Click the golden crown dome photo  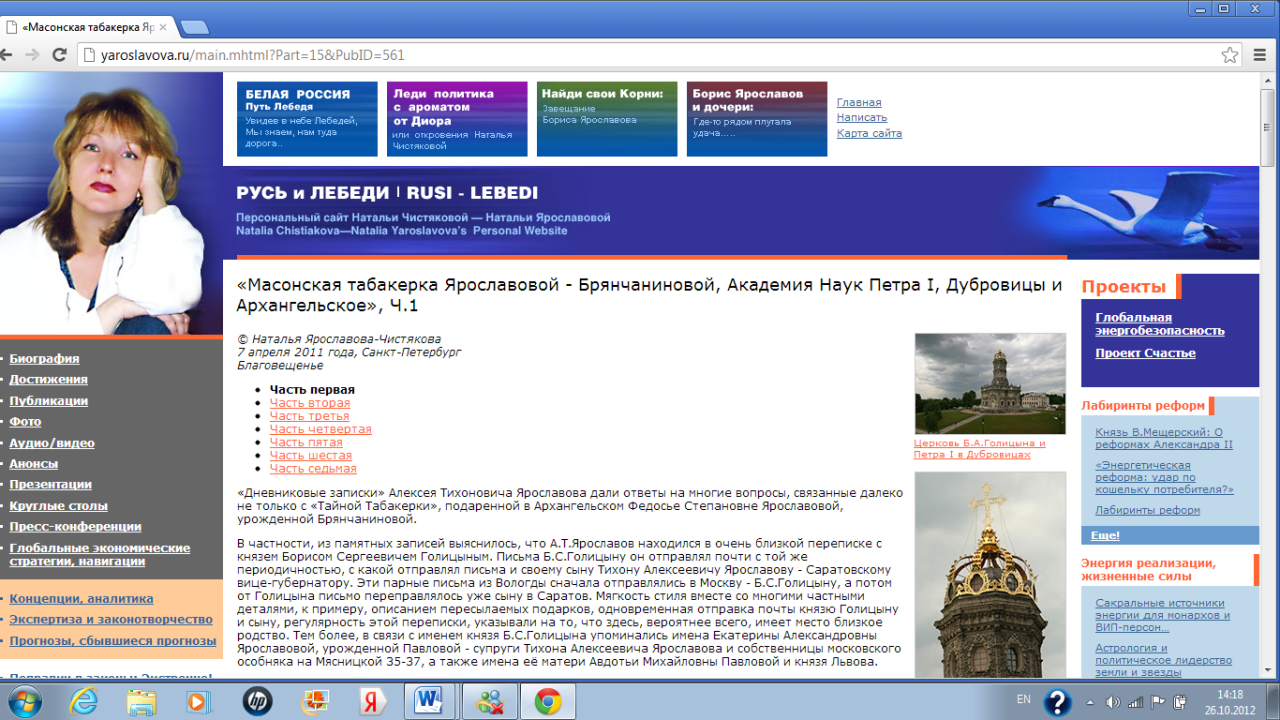pyautogui.click(x=990, y=575)
